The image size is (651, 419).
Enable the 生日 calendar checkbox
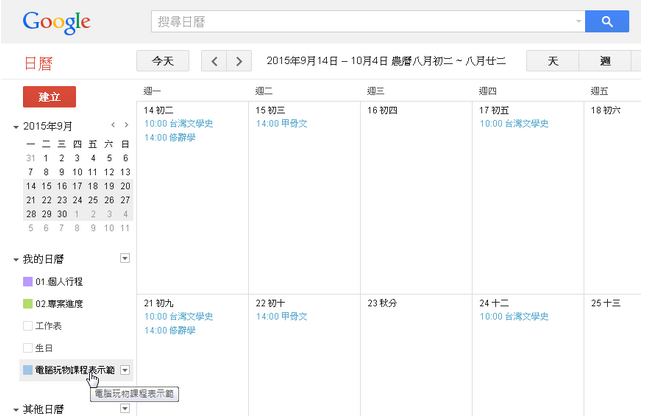coord(28,348)
